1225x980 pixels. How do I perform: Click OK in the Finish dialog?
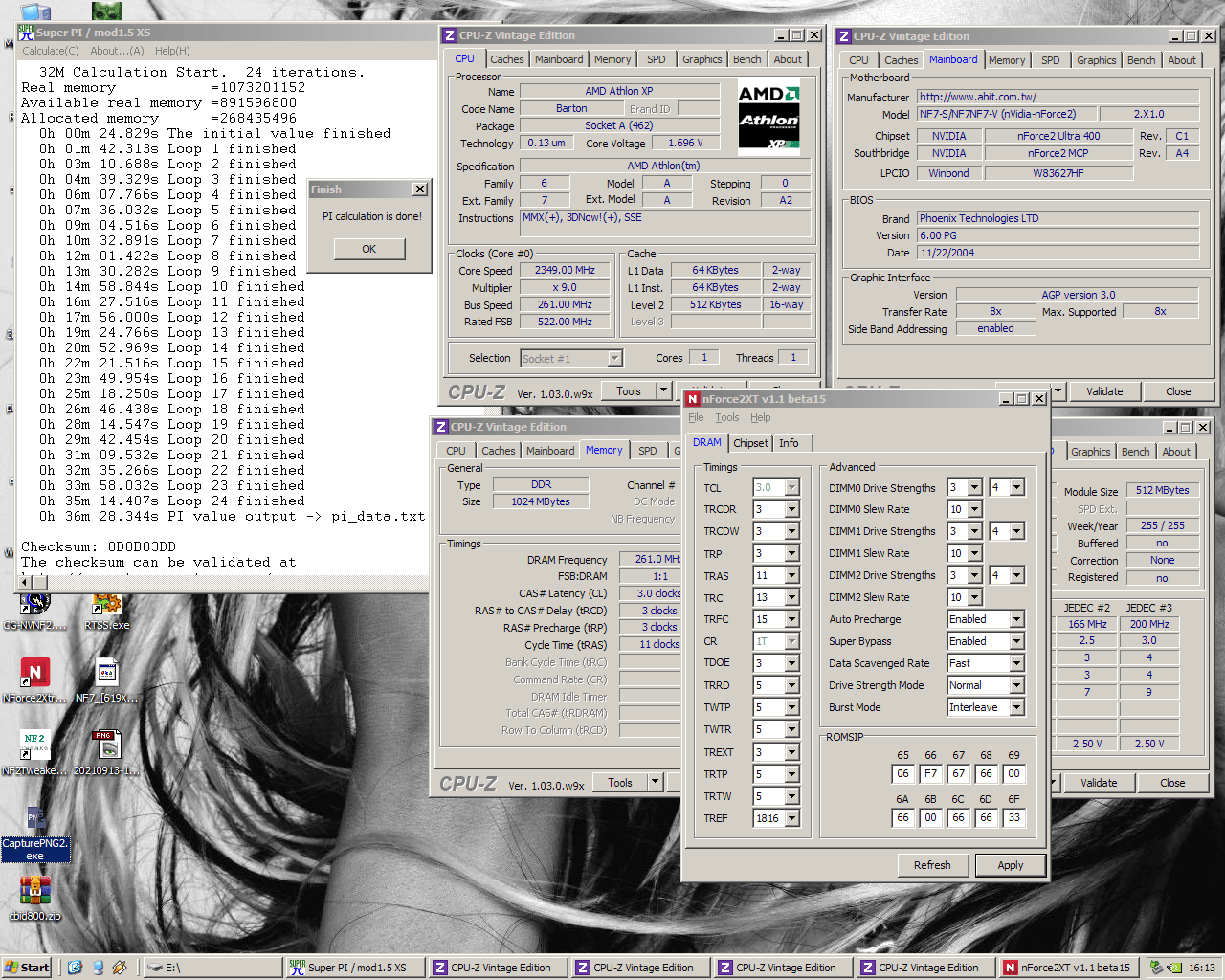point(369,249)
